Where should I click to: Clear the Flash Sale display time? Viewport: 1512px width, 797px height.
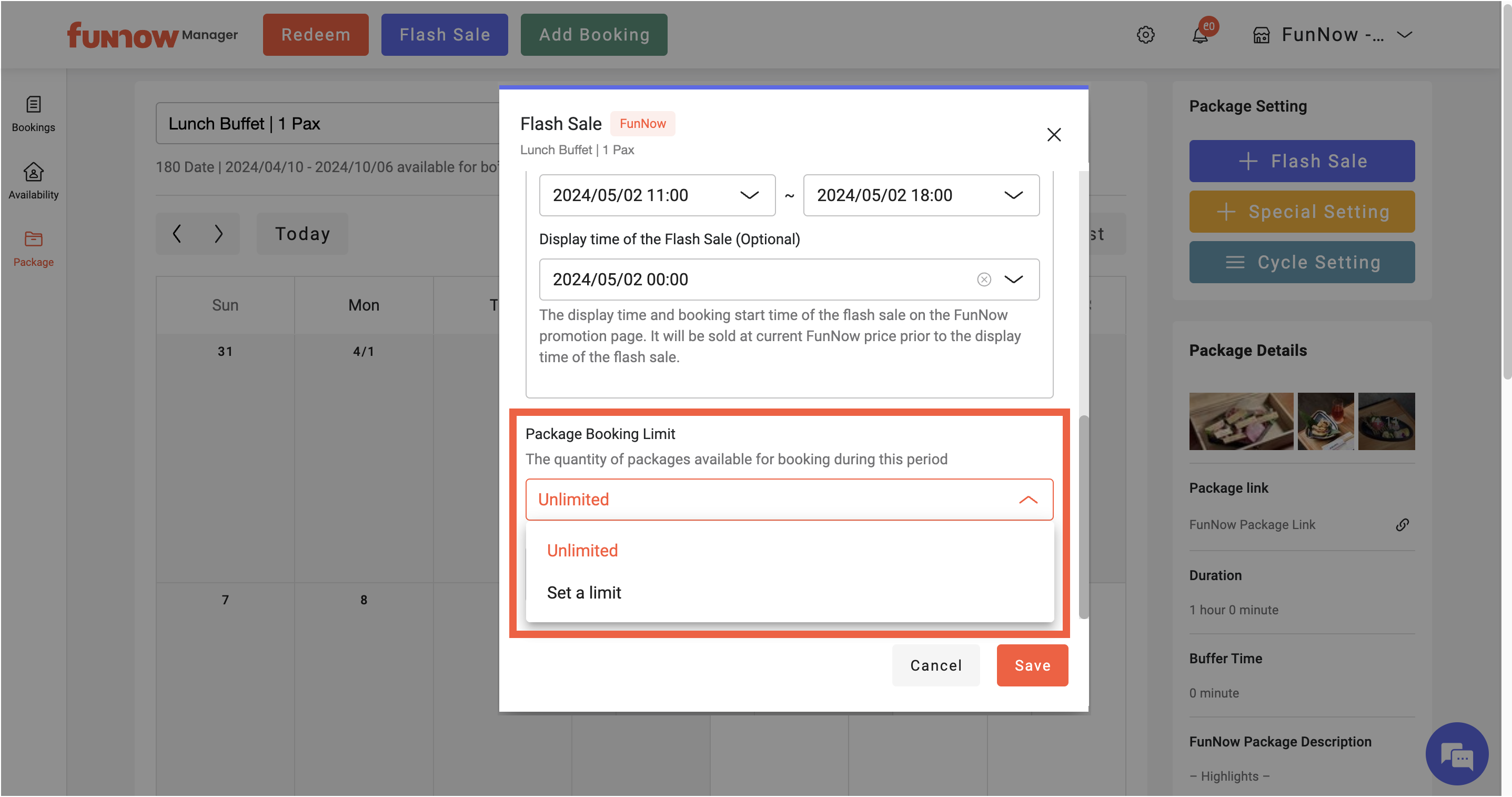tap(984, 280)
